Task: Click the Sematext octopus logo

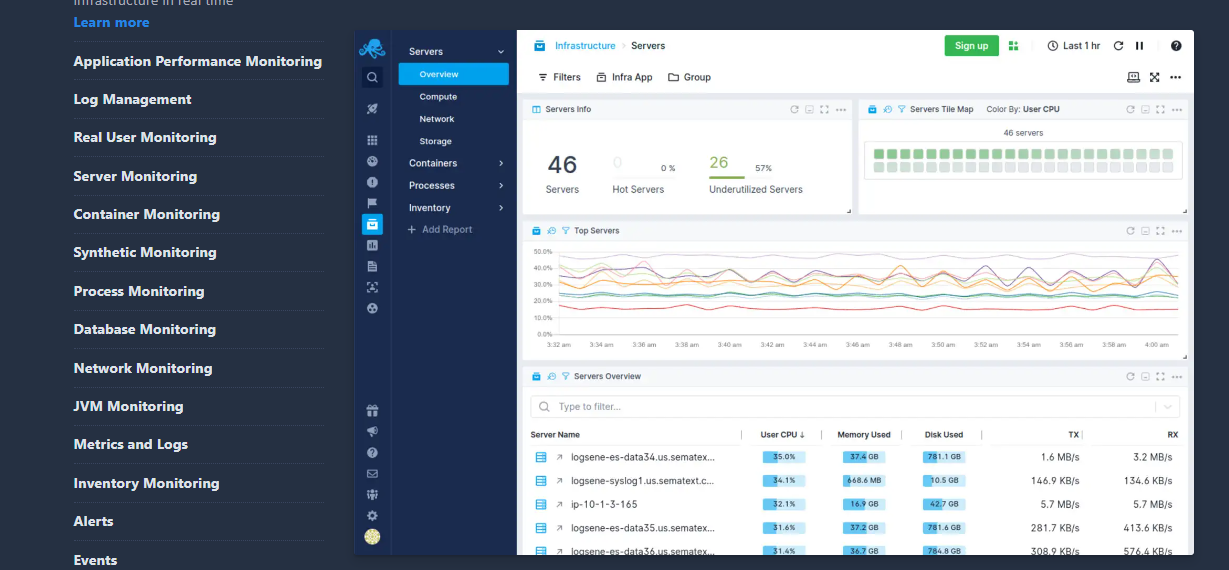Action: pyautogui.click(x=372, y=48)
